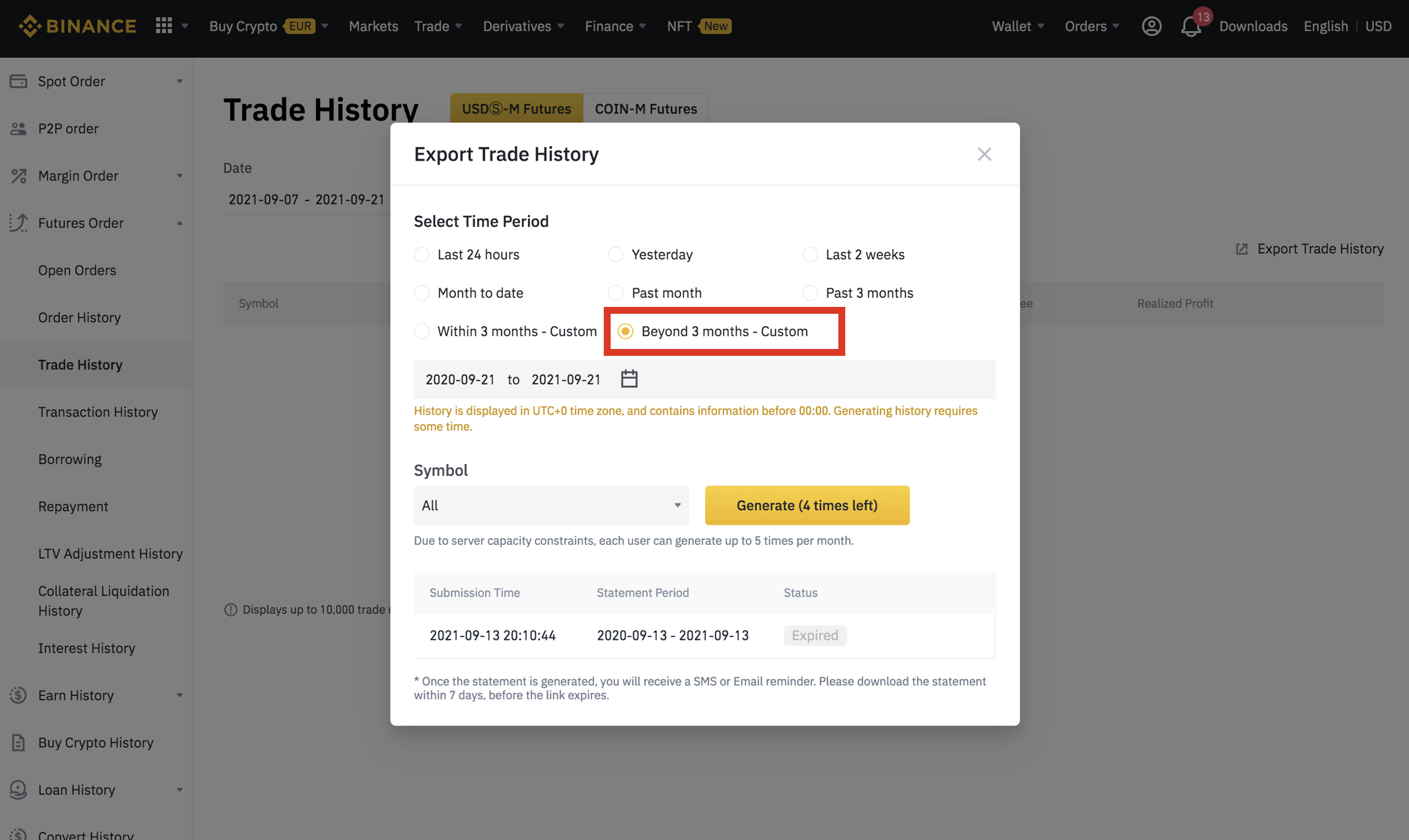This screenshot has width=1409, height=840.
Task: Select the Yesterday radio option
Action: point(615,254)
